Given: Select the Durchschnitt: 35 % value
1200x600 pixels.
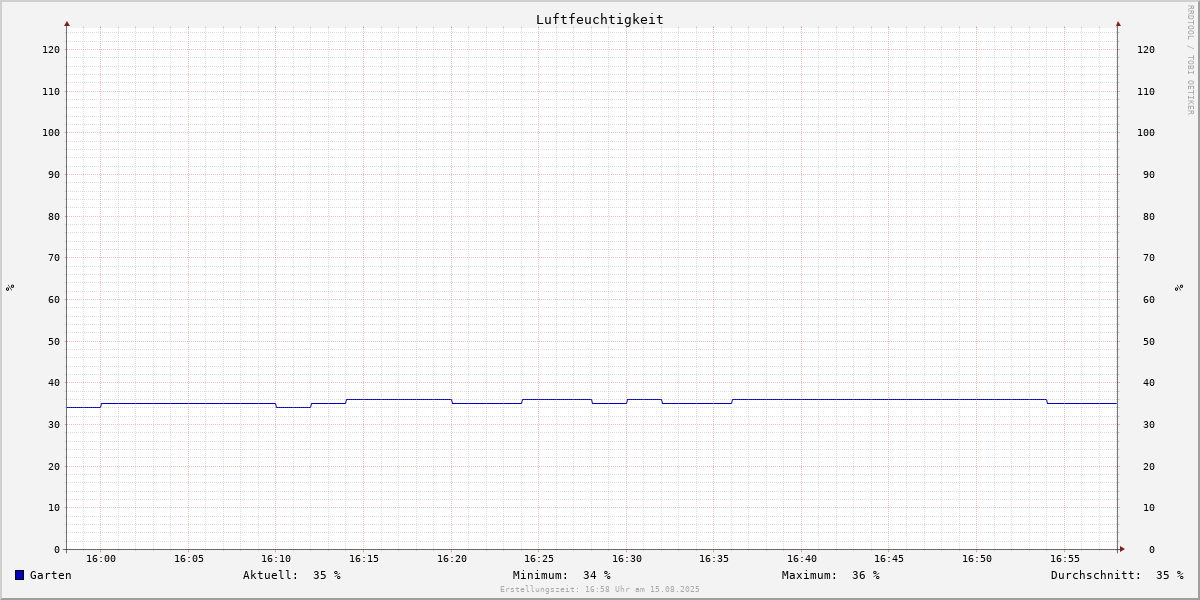Looking at the screenshot, I should point(1116,575).
